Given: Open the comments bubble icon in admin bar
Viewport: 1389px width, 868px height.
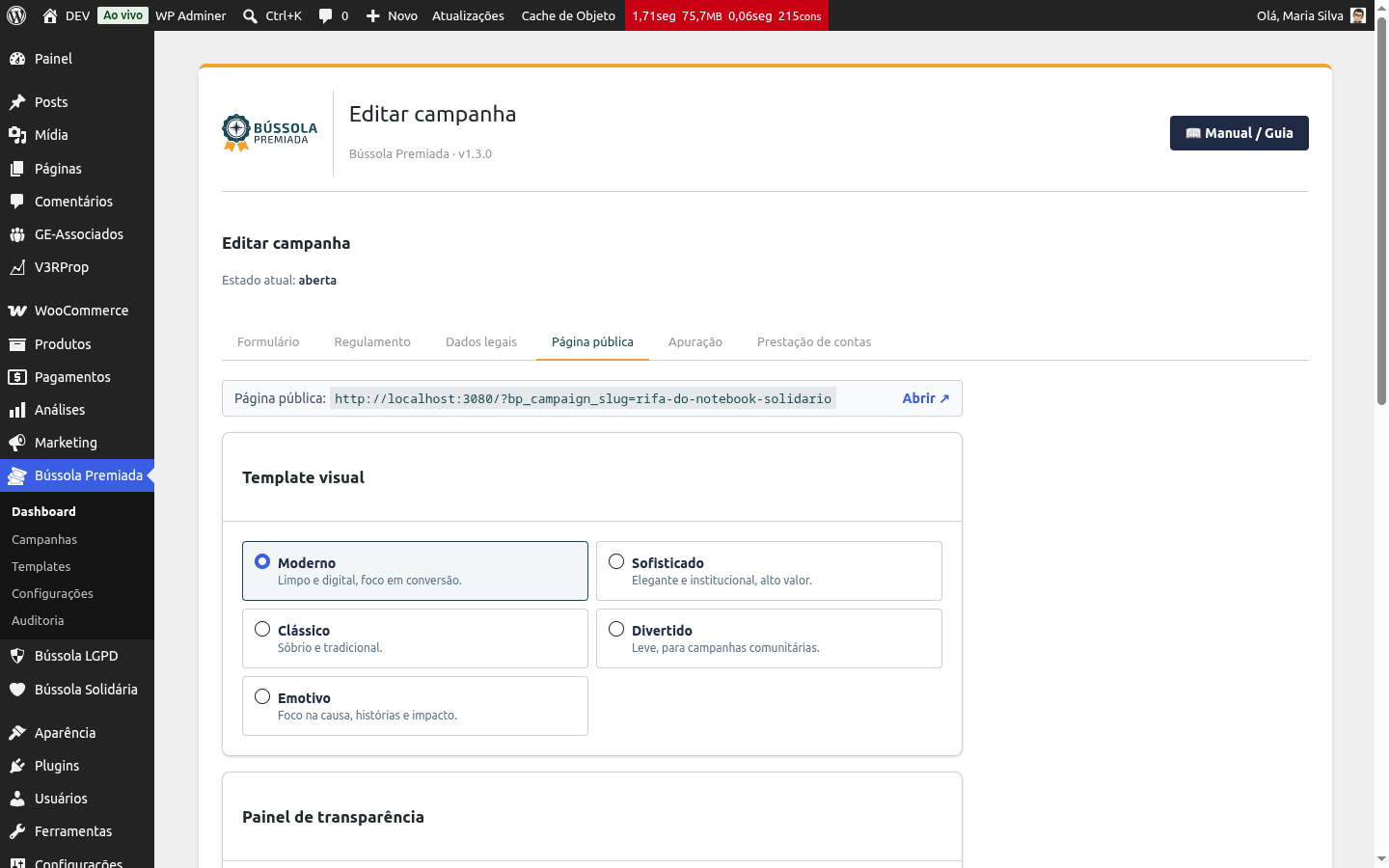Looking at the screenshot, I should click(325, 15).
